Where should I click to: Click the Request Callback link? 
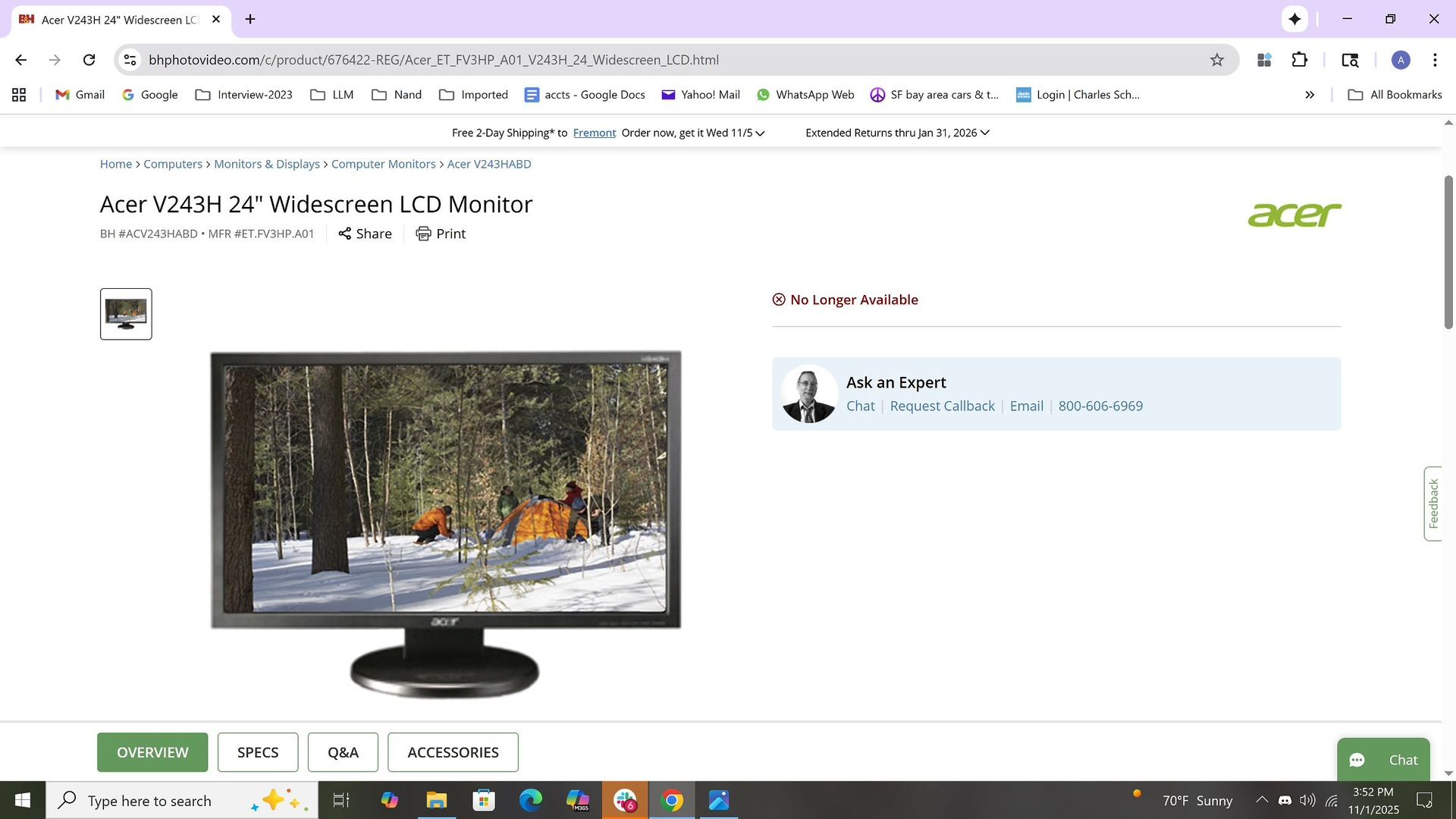(x=942, y=406)
